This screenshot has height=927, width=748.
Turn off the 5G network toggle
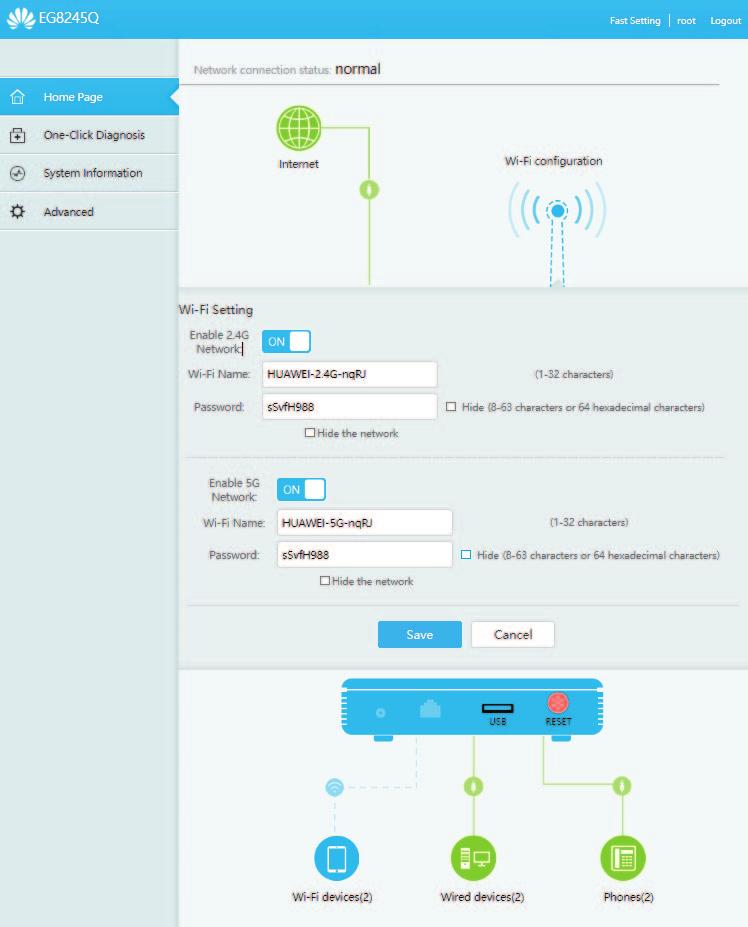pos(302,490)
